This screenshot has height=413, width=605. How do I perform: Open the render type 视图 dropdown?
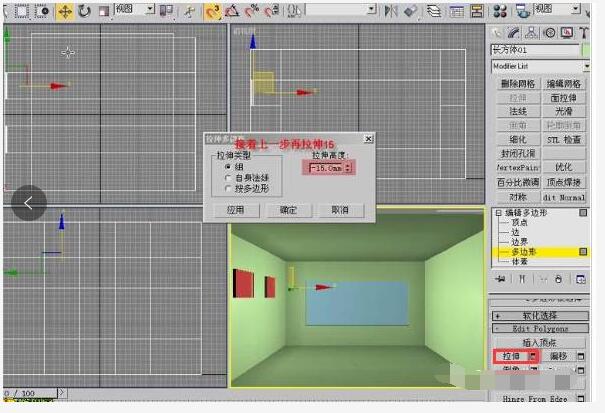[x=576, y=8]
